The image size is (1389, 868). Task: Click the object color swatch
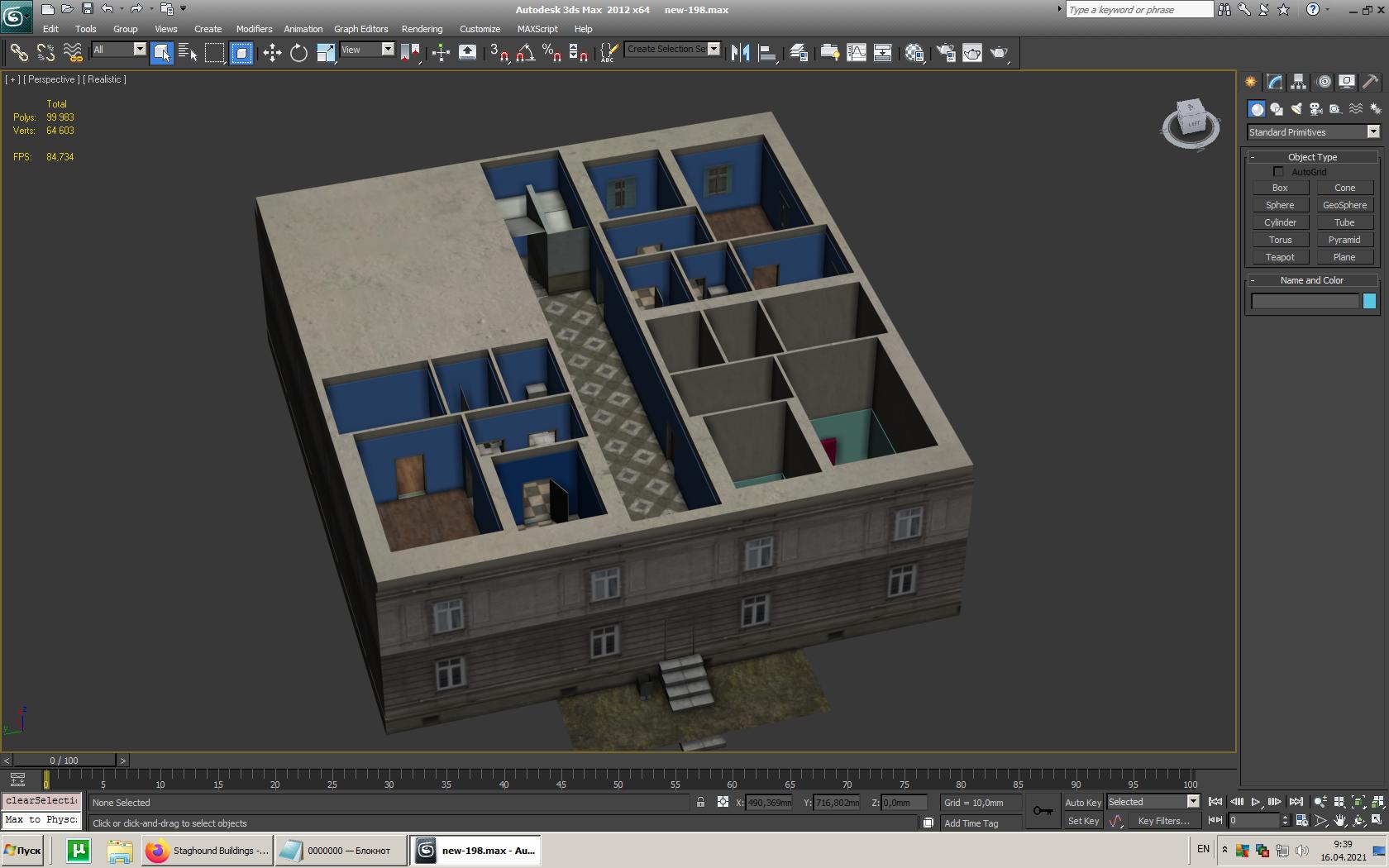click(1369, 302)
